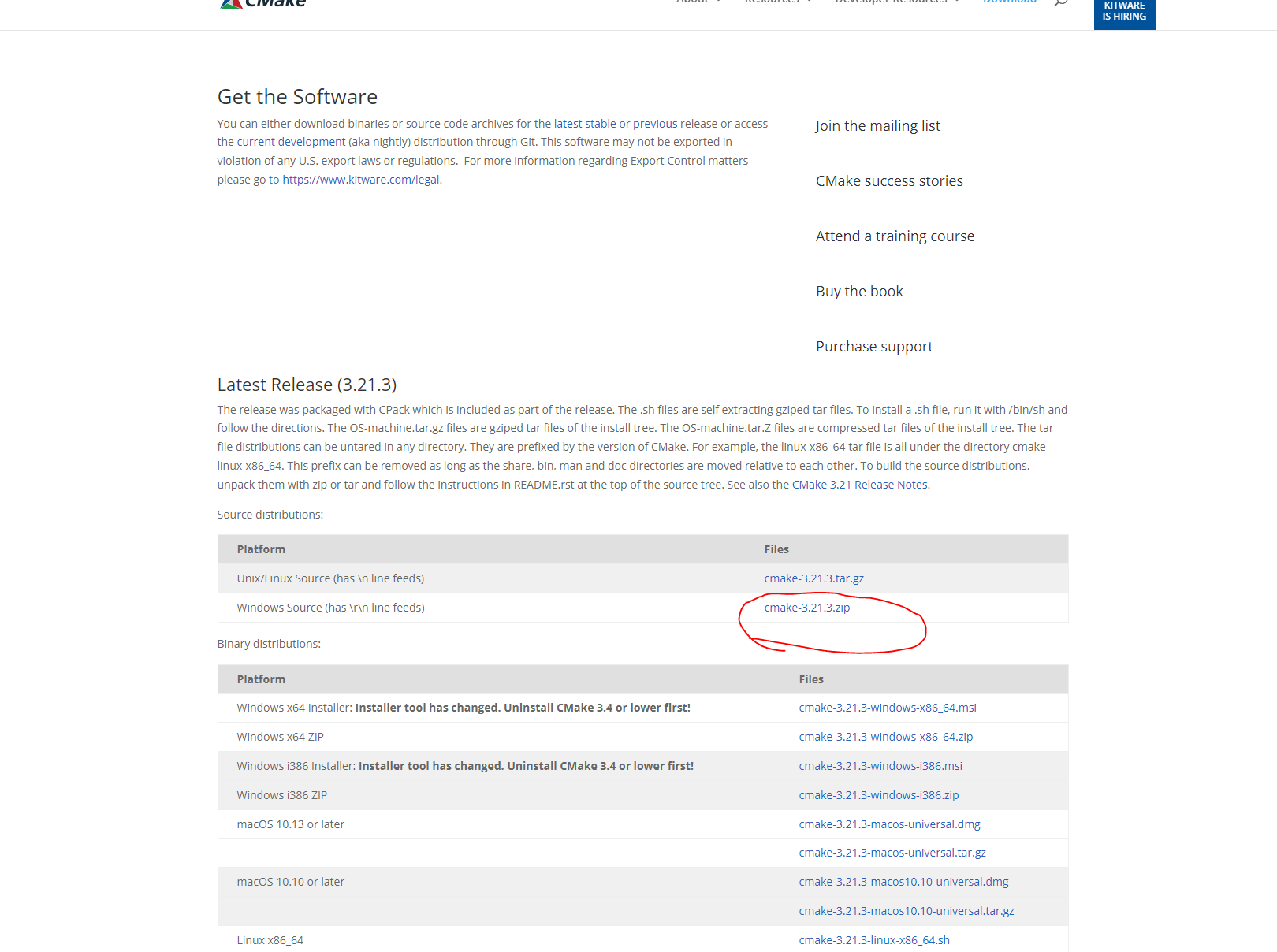Download cmake-3.21.3-macos10.10-universal.dmg
Viewport: 1277px width, 952px height.
click(904, 882)
